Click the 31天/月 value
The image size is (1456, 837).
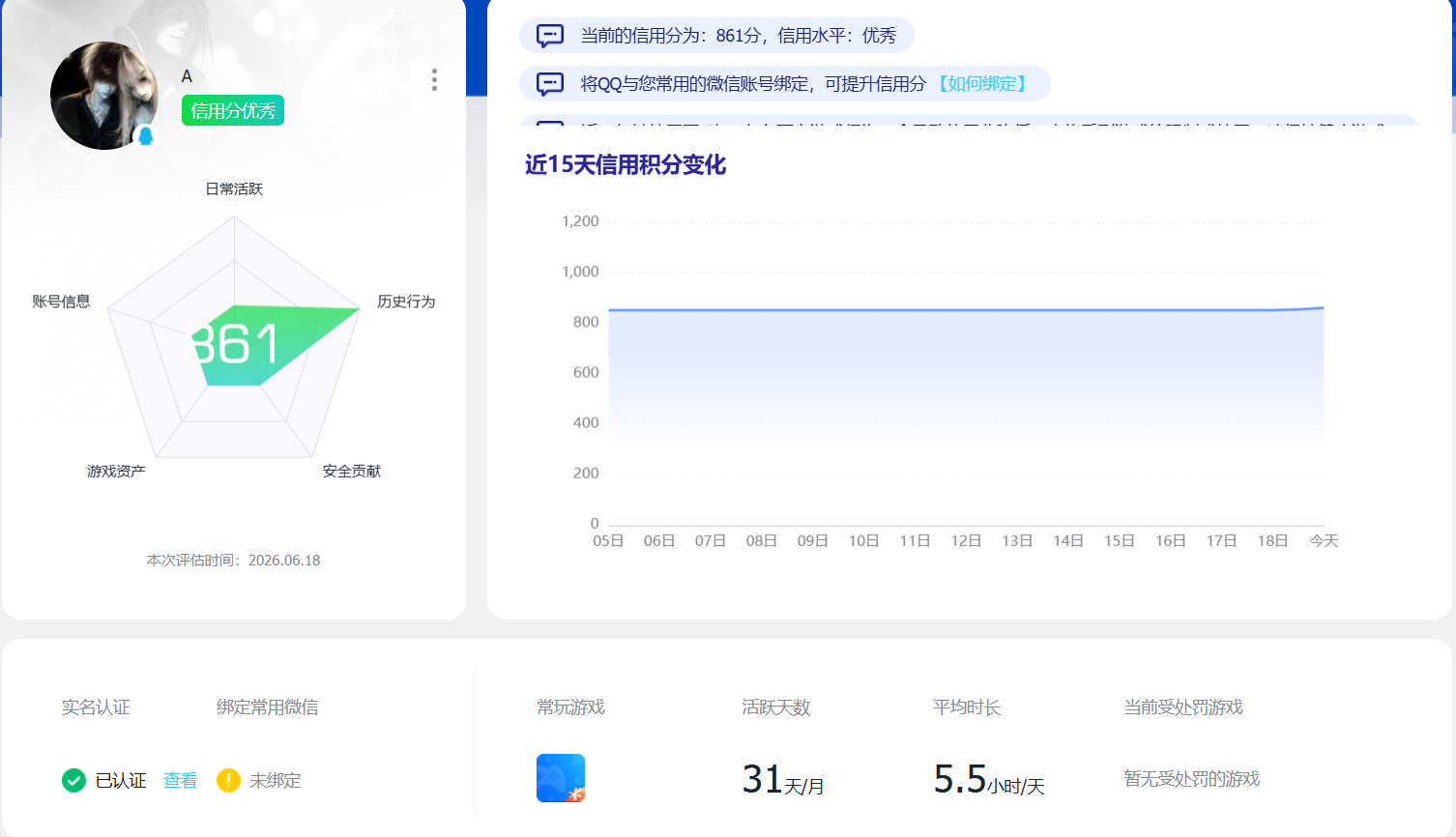pos(783,779)
